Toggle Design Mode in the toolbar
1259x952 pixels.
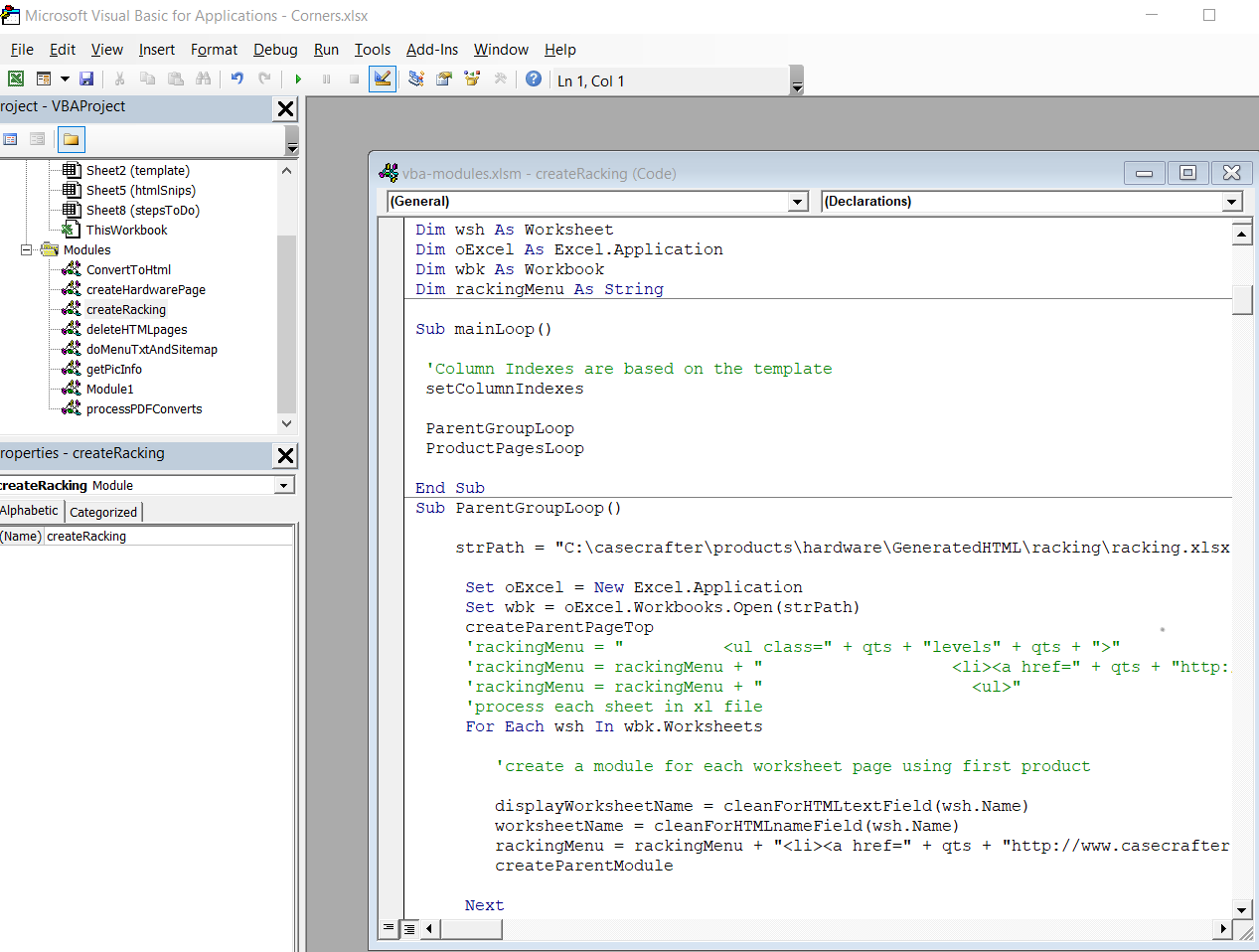[382, 79]
